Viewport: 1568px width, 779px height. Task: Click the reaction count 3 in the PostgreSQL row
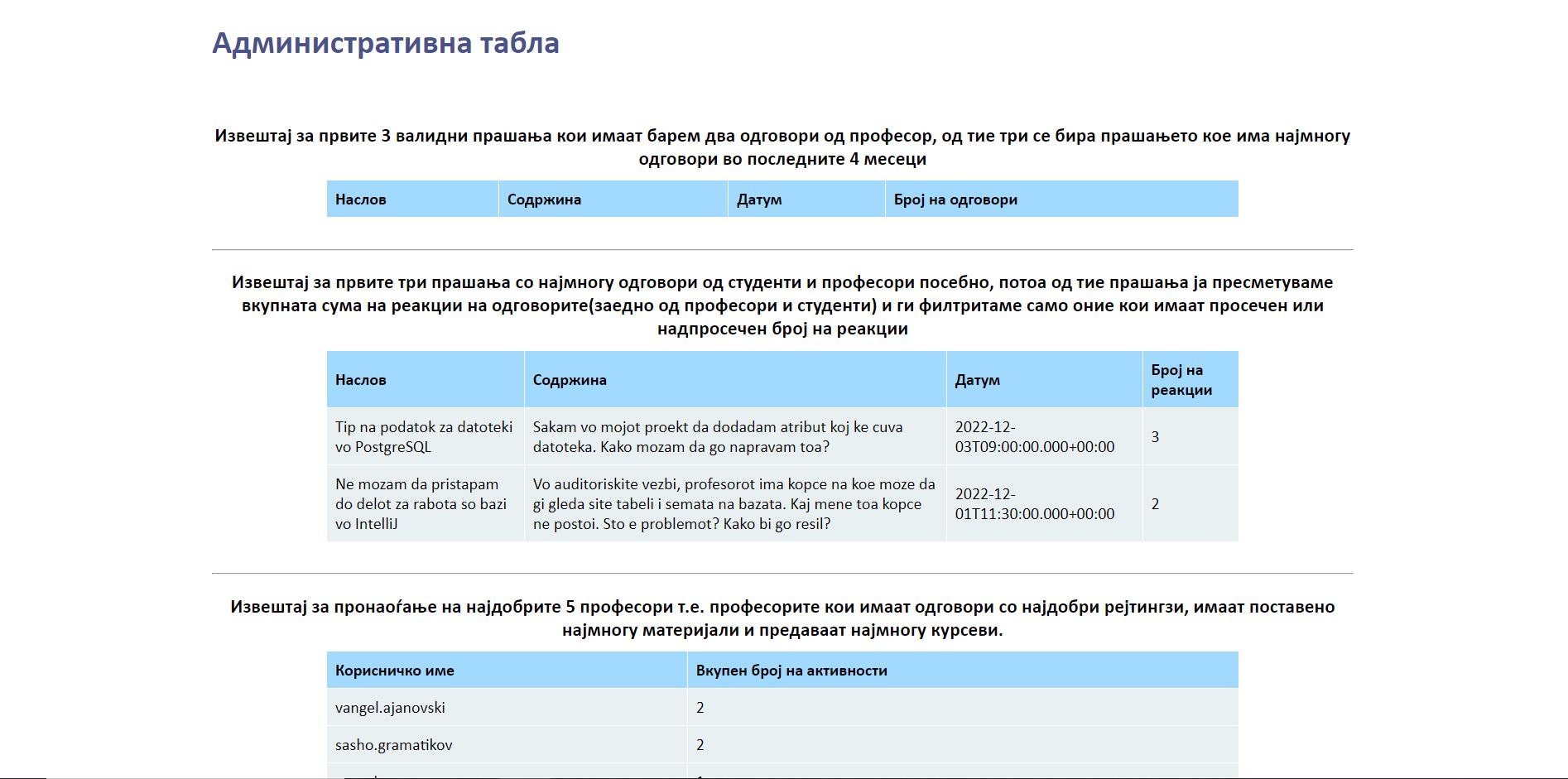(x=1155, y=437)
